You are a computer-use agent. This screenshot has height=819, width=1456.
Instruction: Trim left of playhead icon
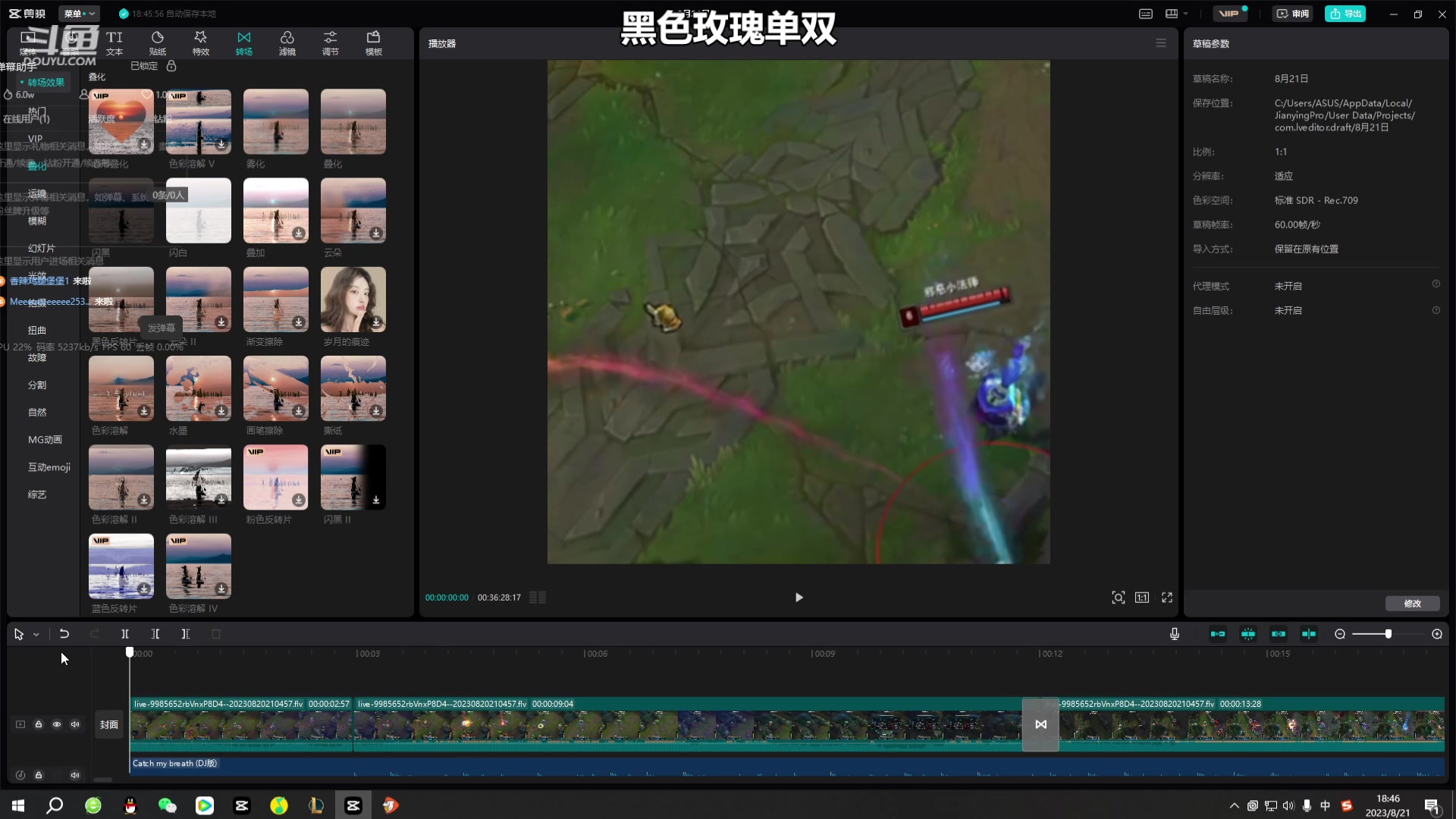click(155, 634)
